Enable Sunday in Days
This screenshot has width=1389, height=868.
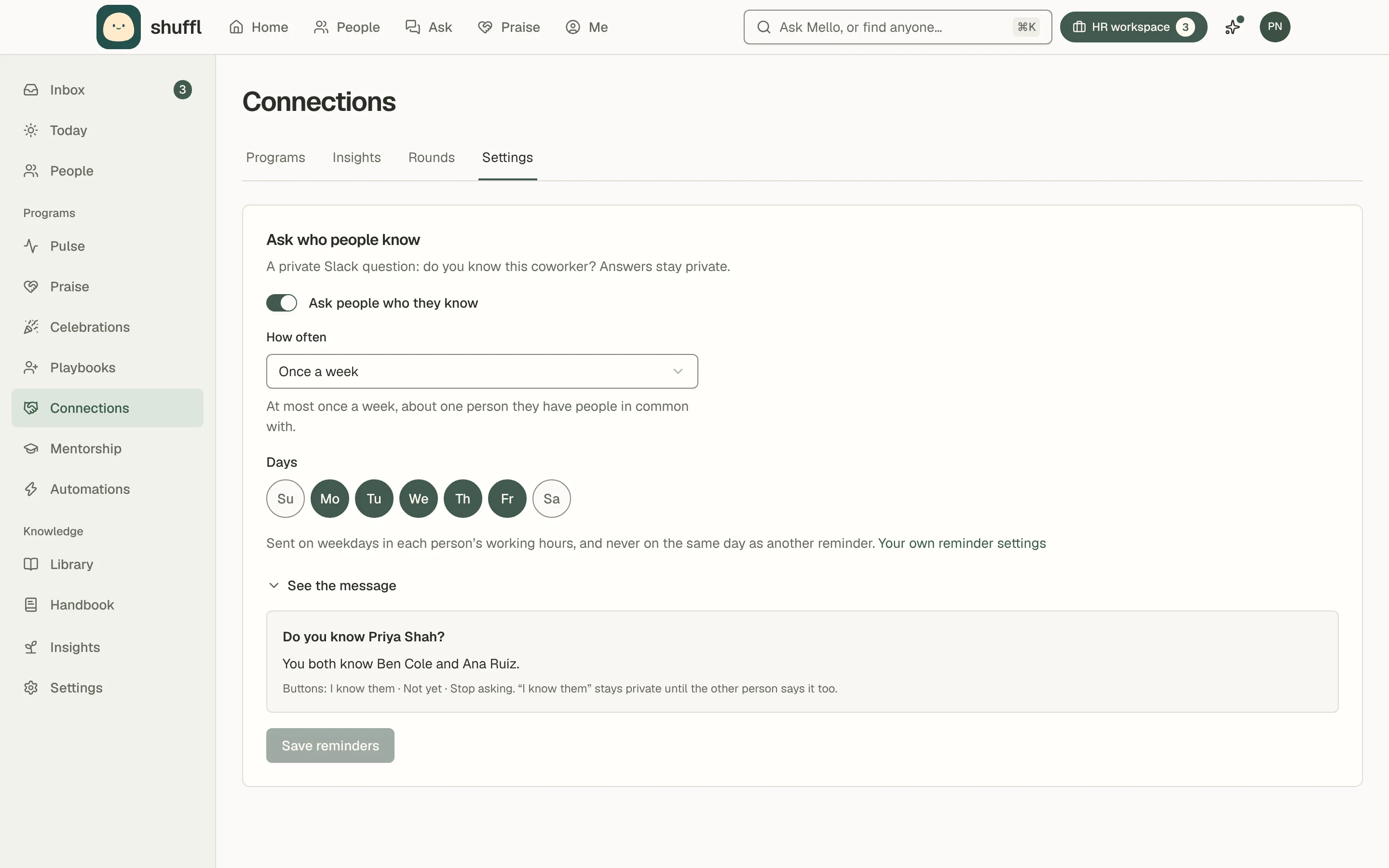(x=285, y=498)
